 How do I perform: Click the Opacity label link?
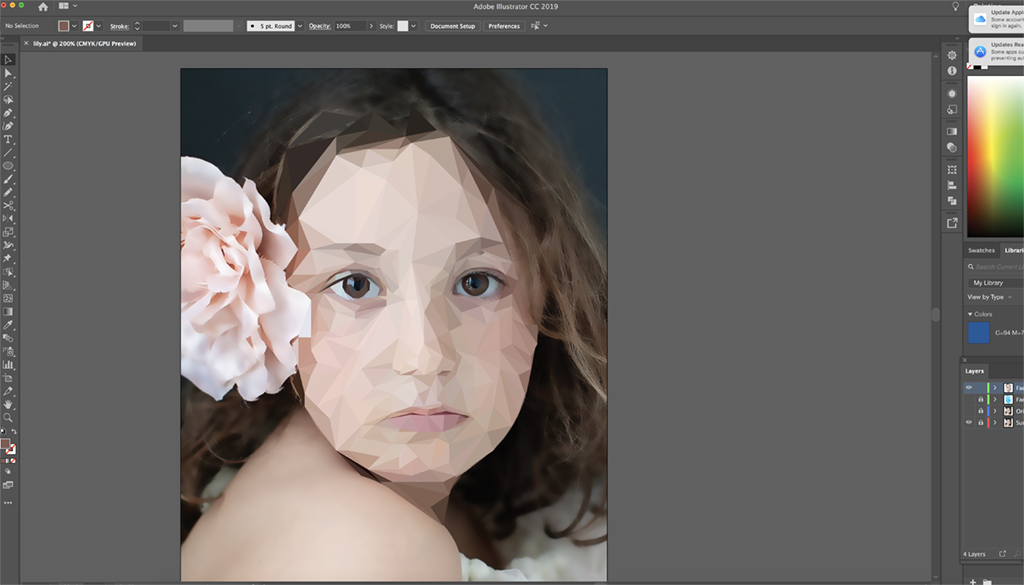coord(319,26)
